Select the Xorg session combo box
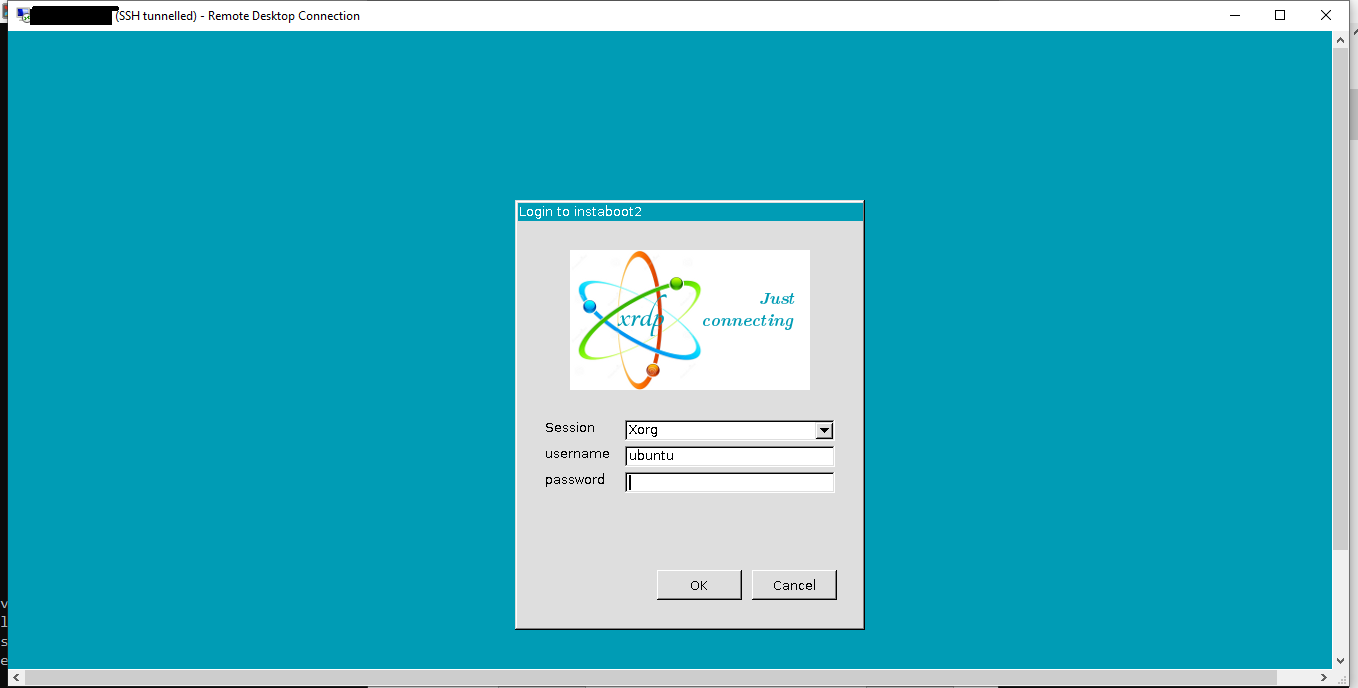Viewport: 1358px width, 688px height. point(720,430)
